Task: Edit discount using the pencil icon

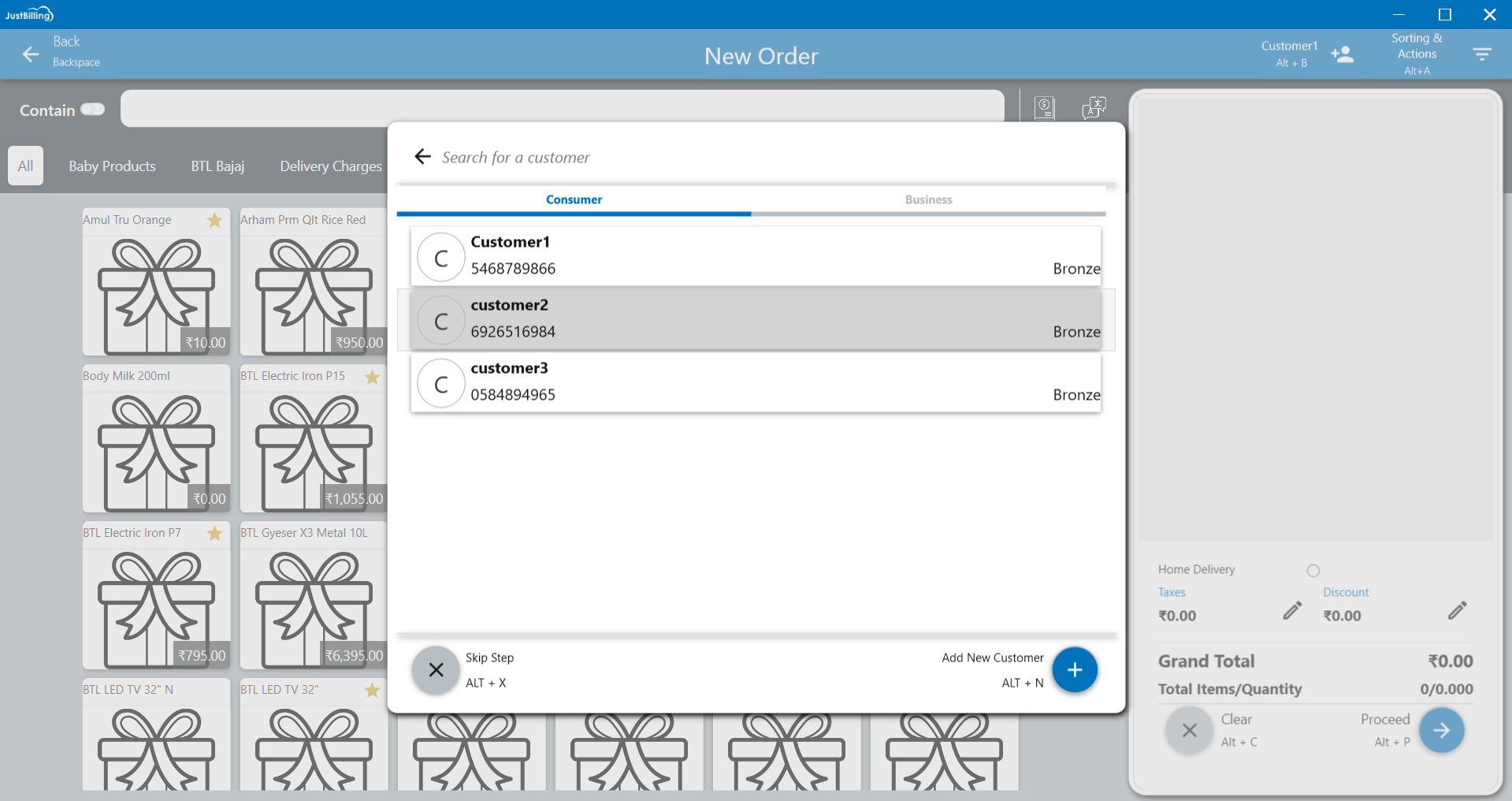Action: [1457, 611]
